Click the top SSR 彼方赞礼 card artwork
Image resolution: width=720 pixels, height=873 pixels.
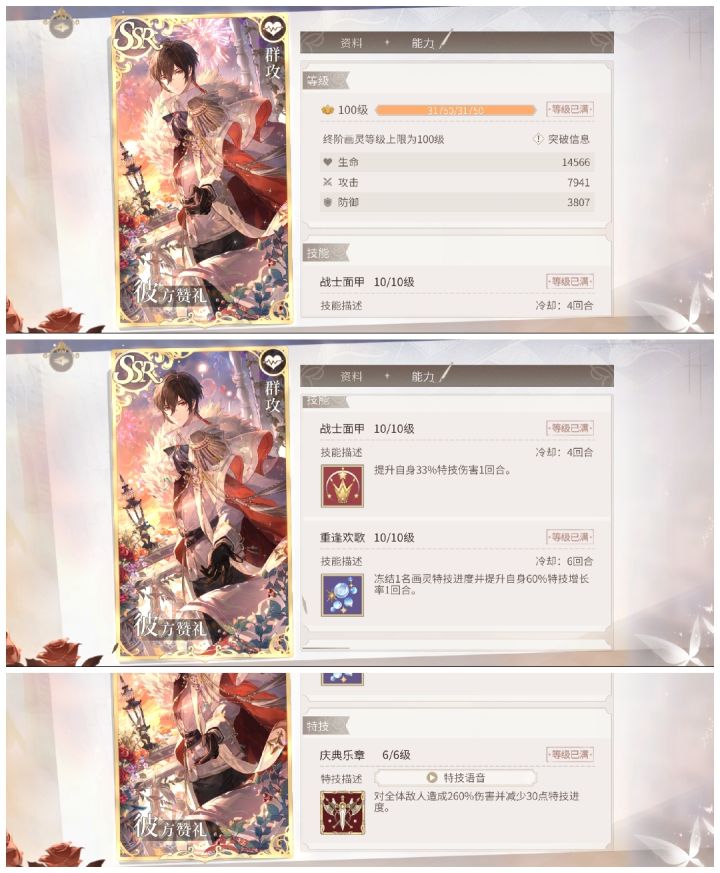pos(202,170)
